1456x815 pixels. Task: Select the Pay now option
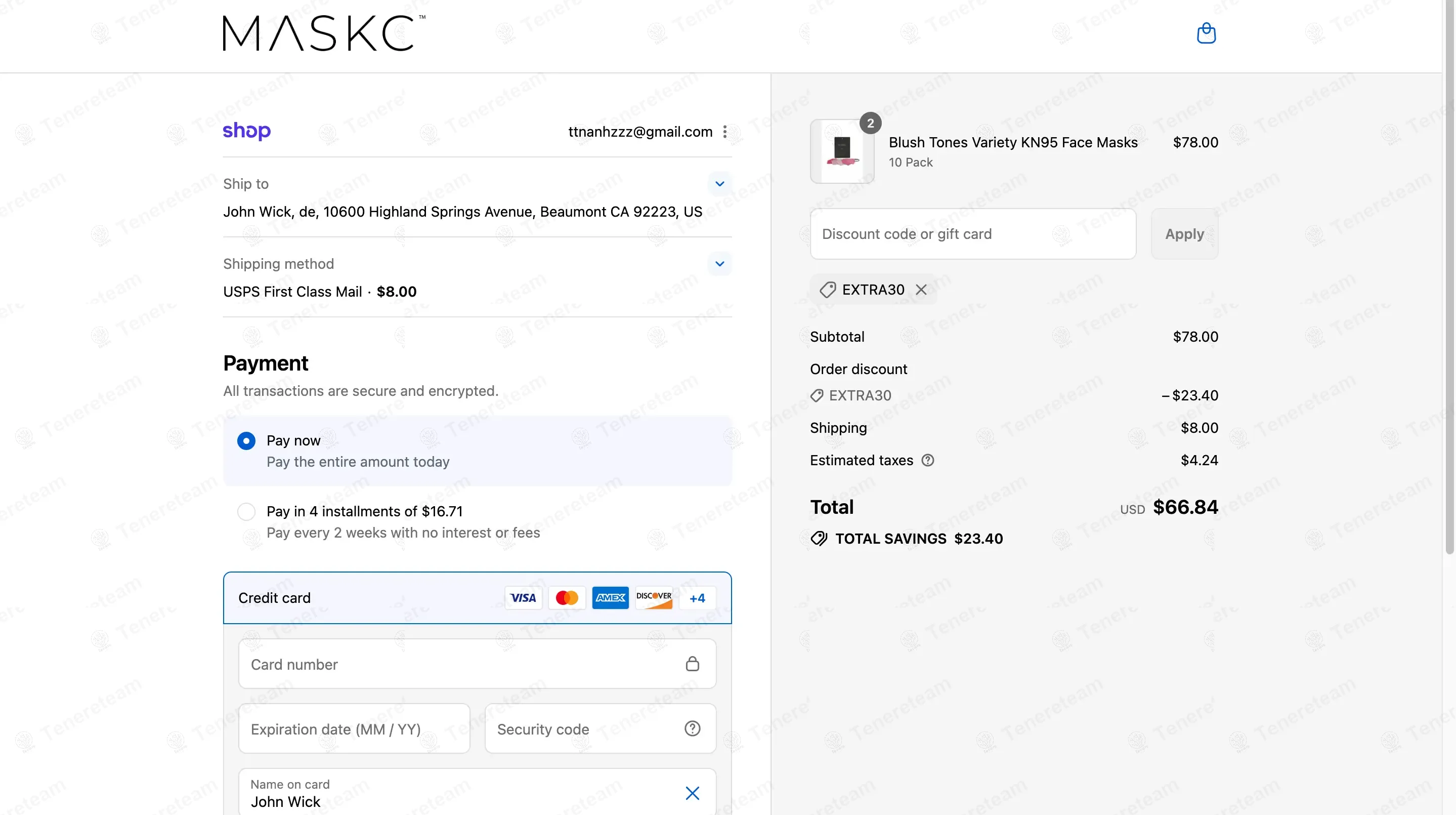tap(246, 440)
